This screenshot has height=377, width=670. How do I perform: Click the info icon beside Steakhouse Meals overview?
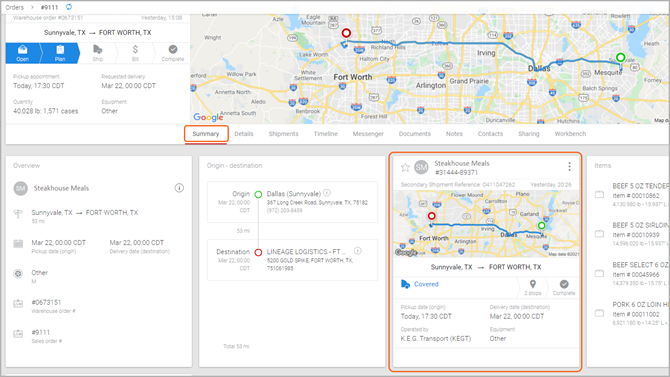(179, 188)
